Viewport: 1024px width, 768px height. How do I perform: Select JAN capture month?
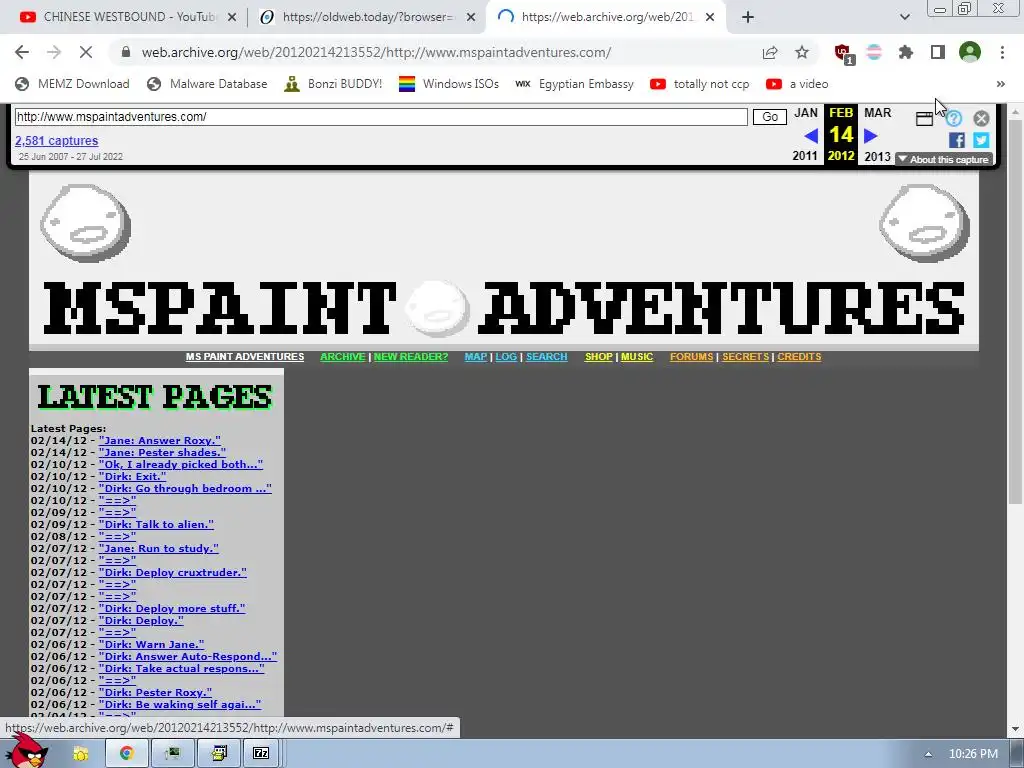(806, 113)
